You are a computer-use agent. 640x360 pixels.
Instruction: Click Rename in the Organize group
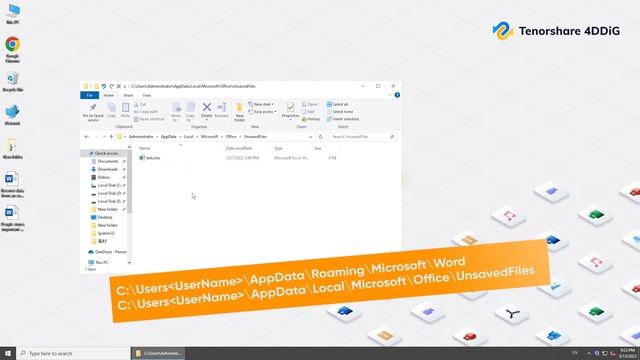pyautogui.click(x=221, y=111)
